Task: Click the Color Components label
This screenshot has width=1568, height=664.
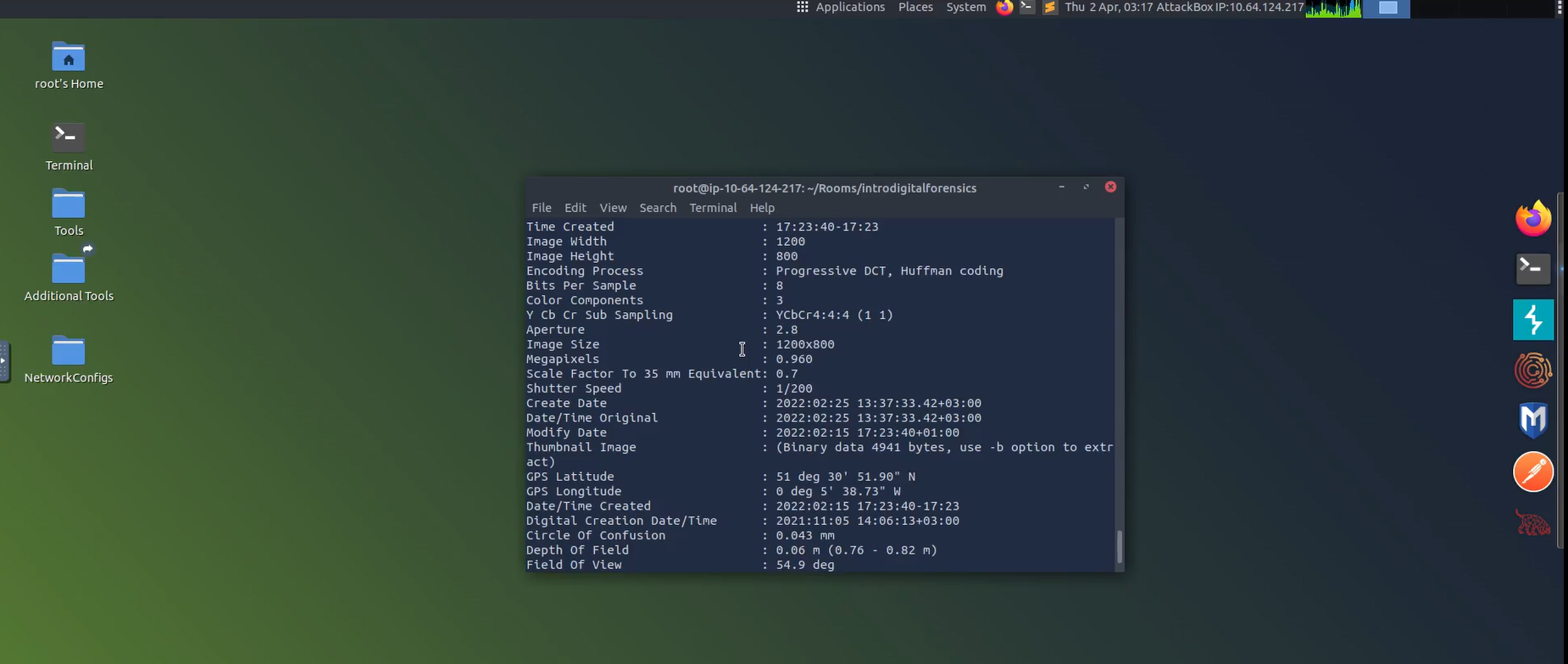Action: [x=585, y=300]
